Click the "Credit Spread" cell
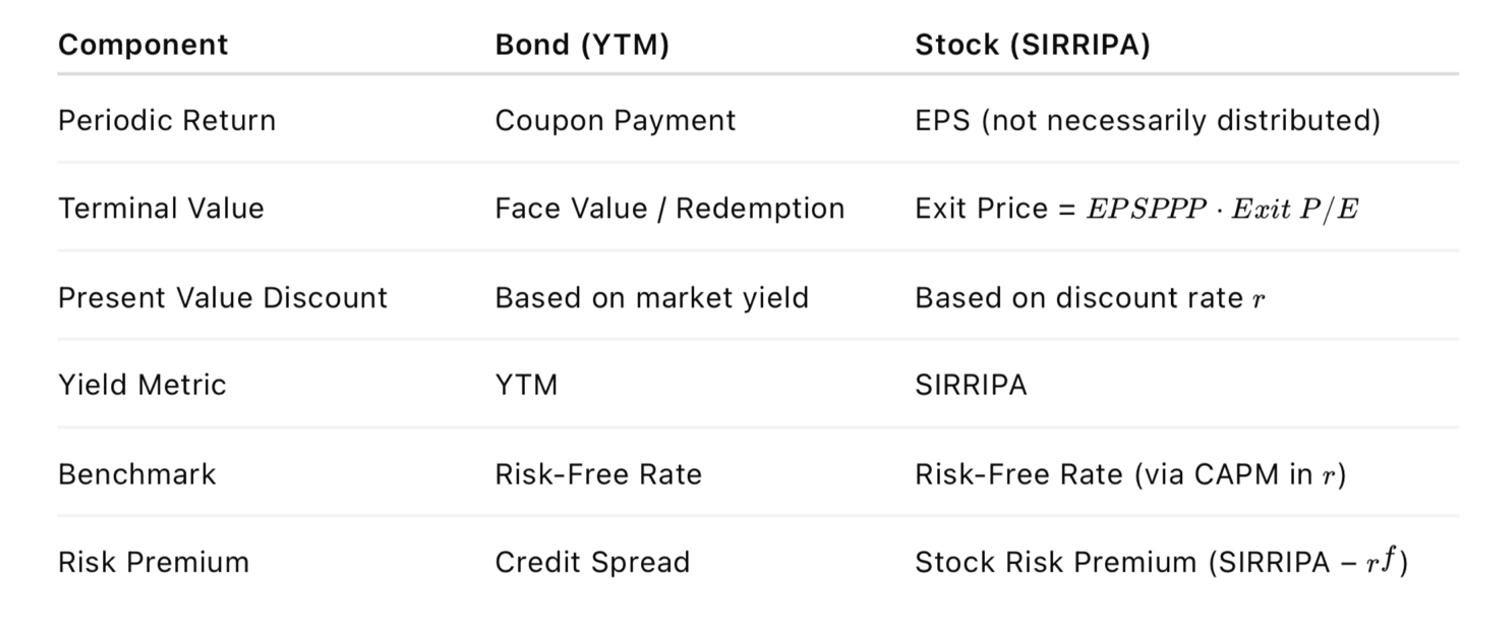1486x622 pixels. 592,562
